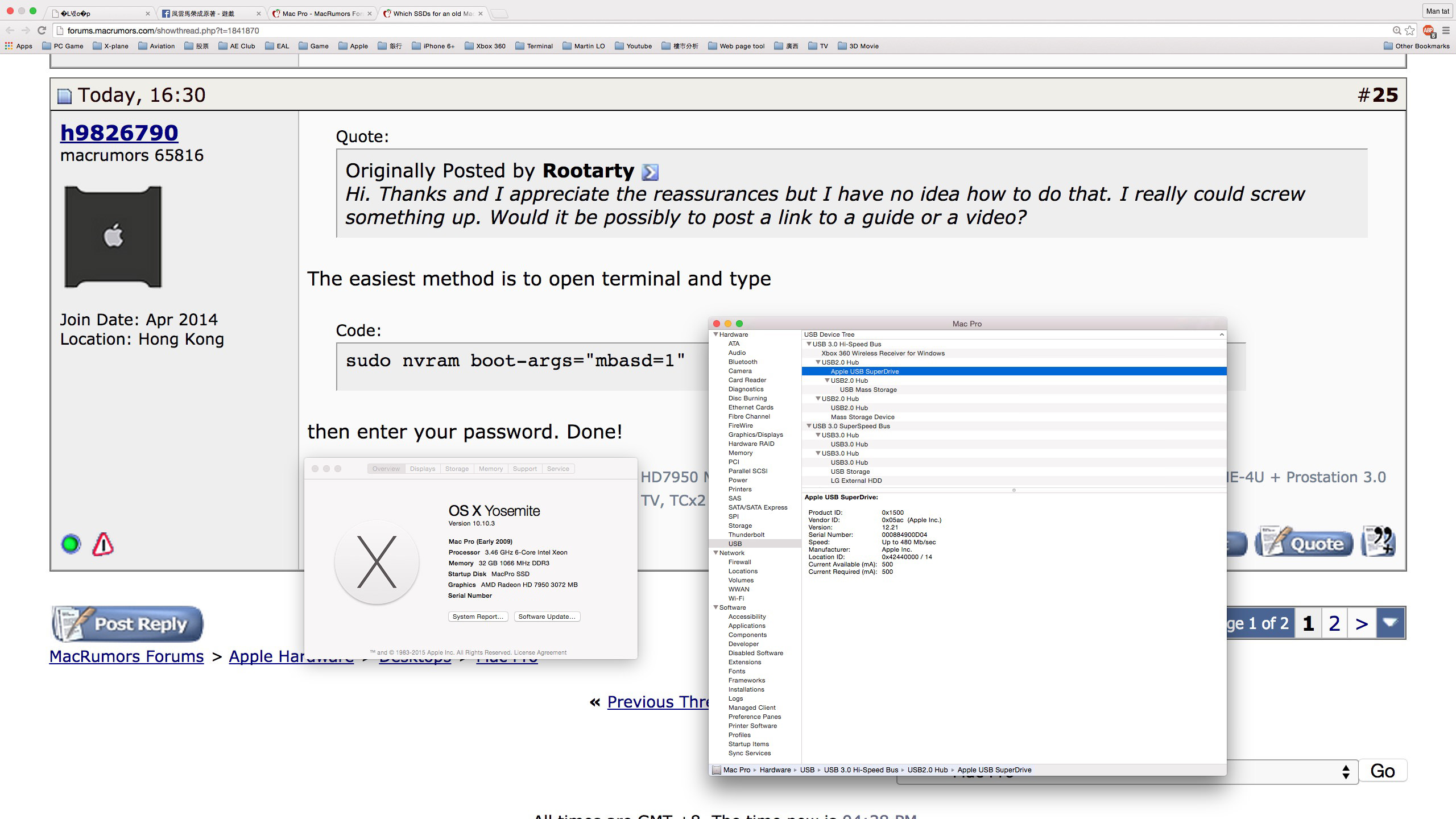Collapse the Network section in System Report
1456x819 pixels.
coord(716,553)
